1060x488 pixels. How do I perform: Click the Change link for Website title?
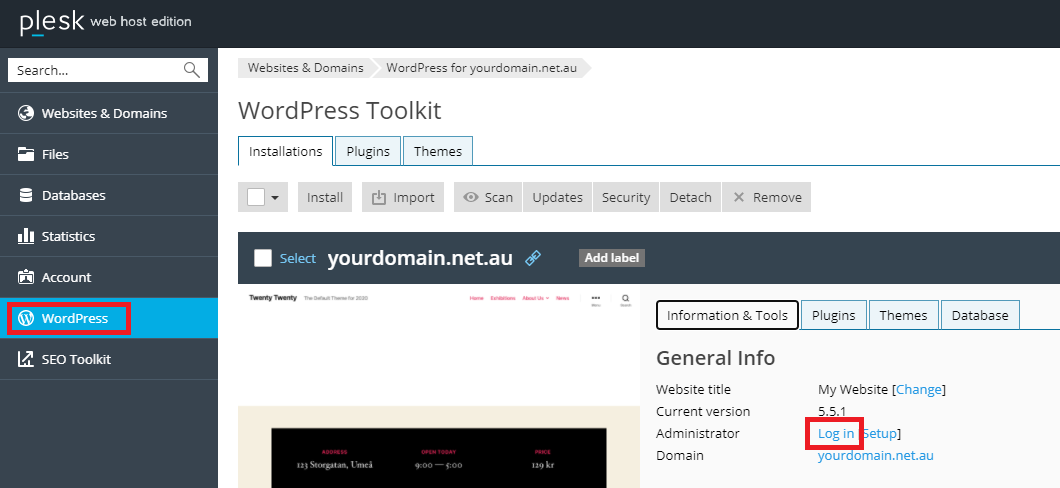click(919, 389)
